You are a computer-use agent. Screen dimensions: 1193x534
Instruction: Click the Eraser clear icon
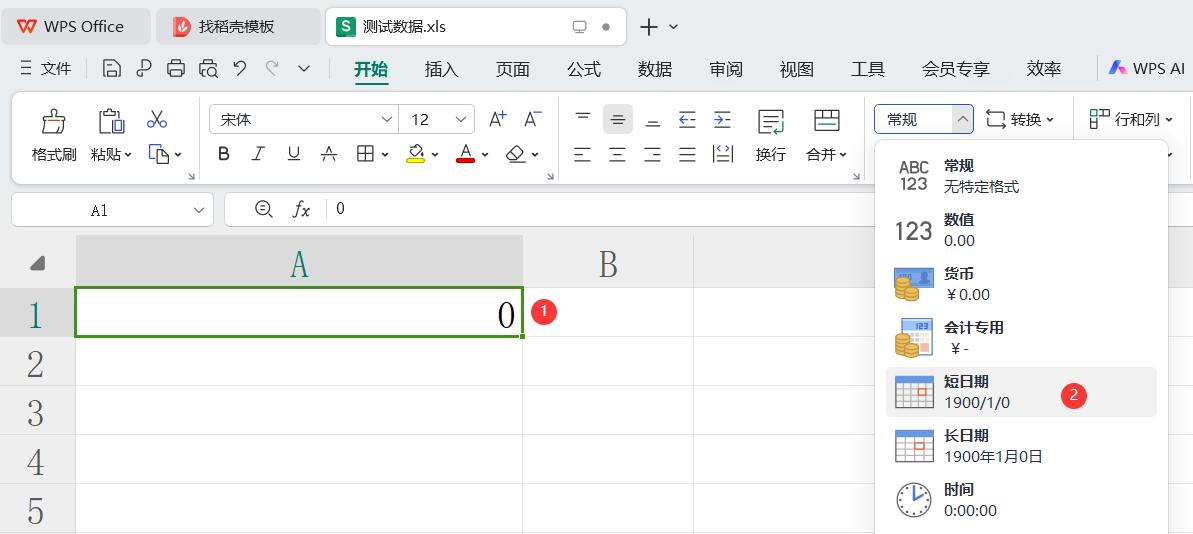pos(516,154)
